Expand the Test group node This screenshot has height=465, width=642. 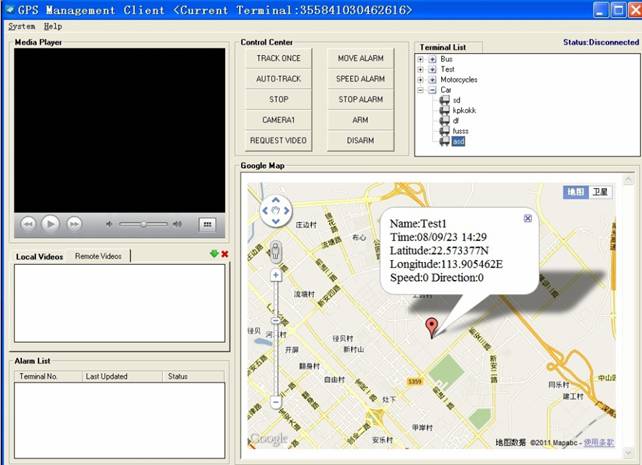pyautogui.click(x=420, y=69)
